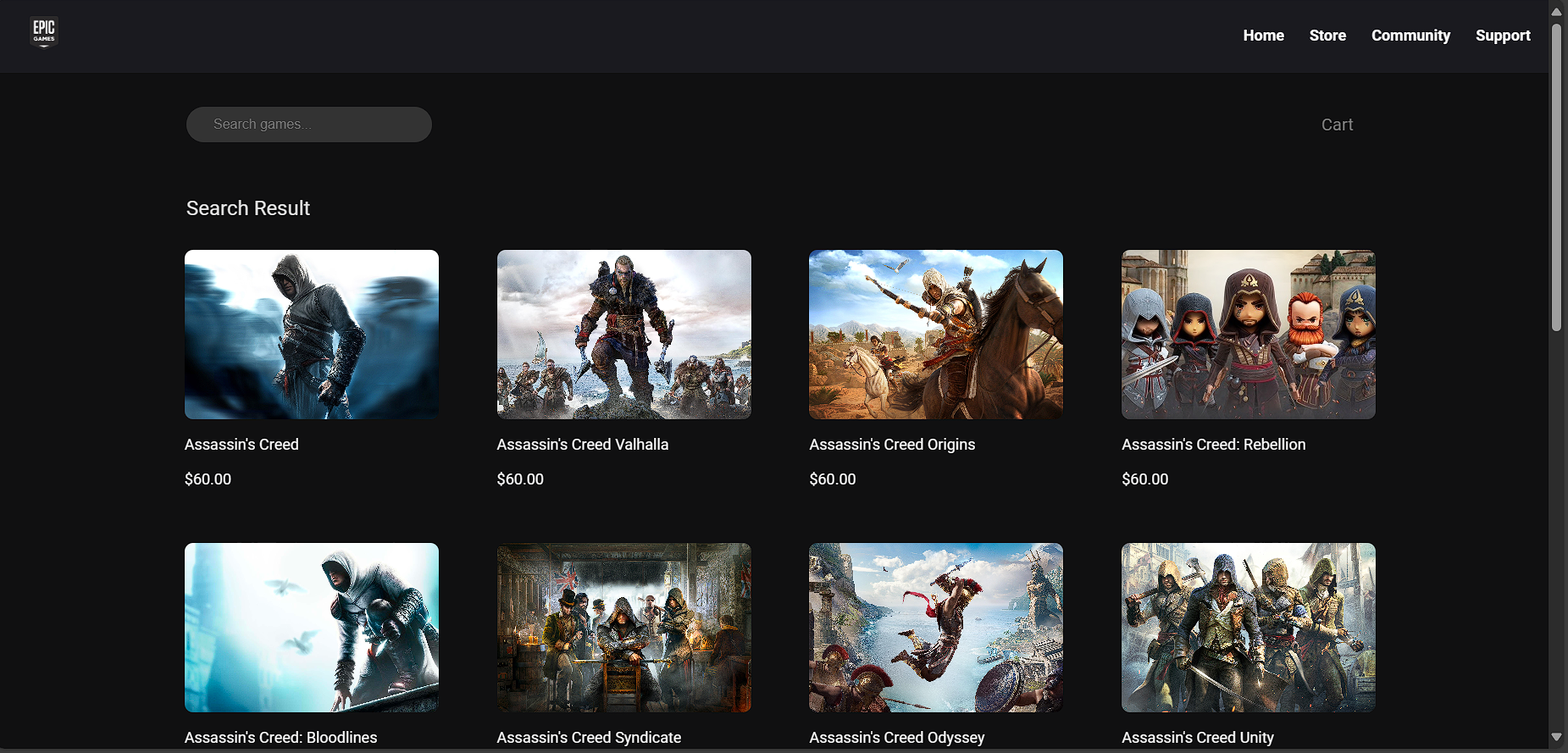Select the Assassin's Creed cover thumbnail
The image size is (1568, 753).
tap(312, 335)
